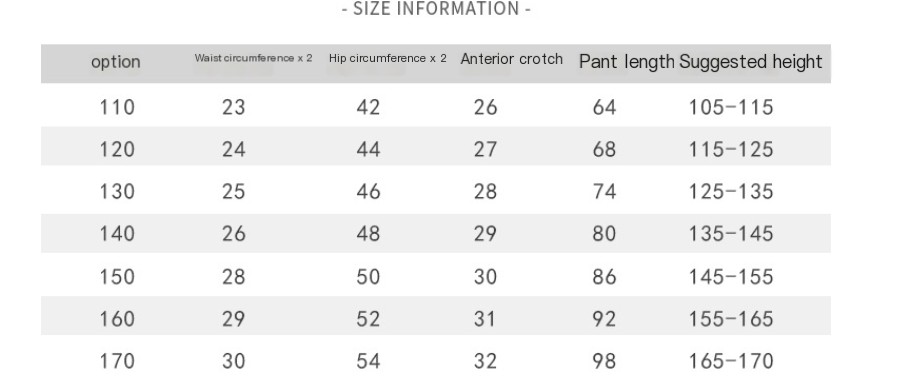Click hip value 48 in row 140
Image resolution: width=898 pixels, height=384 pixels.
(x=368, y=233)
